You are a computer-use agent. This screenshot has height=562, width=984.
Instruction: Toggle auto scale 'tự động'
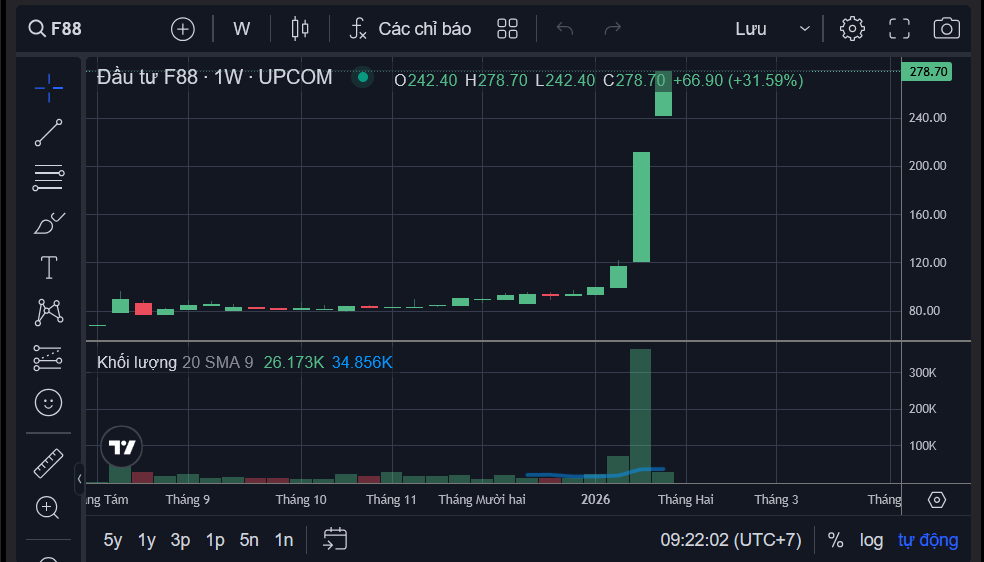click(x=927, y=540)
